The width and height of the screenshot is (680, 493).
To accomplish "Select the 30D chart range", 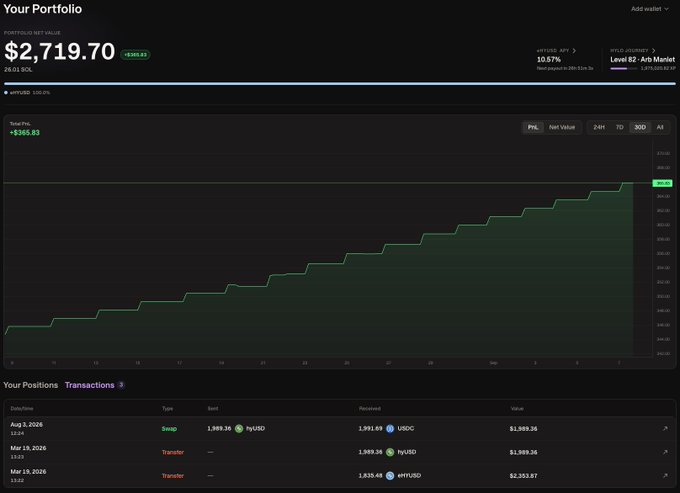I will pos(640,127).
